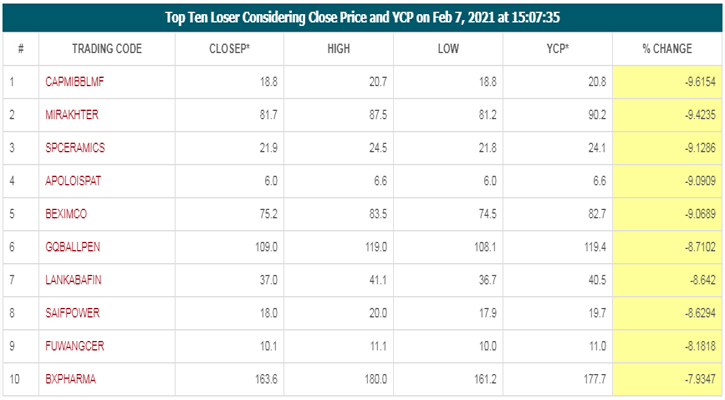Click the Top Ten Loser title bar
This screenshot has width=725, height=400.
pos(362,17)
